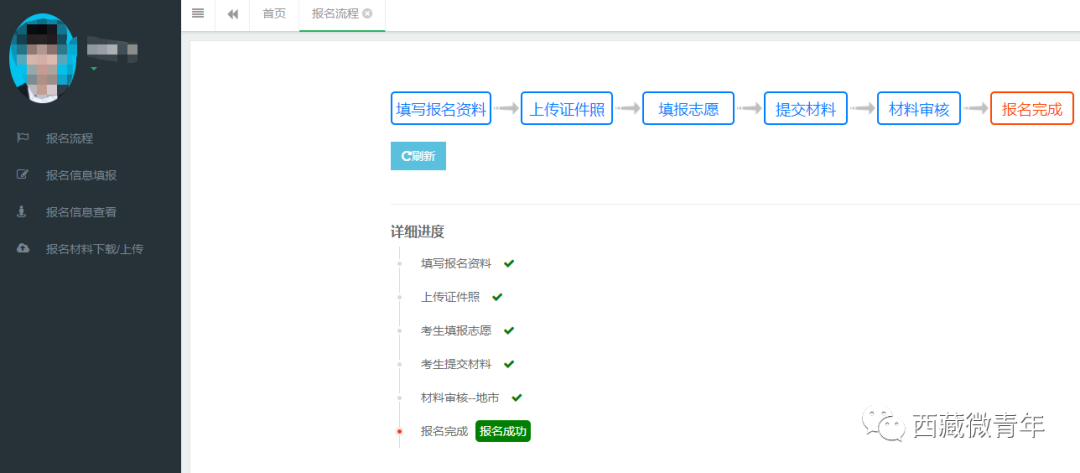The image size is (1080, 473).
Task: Click the 报名完成 step button
Action: (x=1032, y=108)
